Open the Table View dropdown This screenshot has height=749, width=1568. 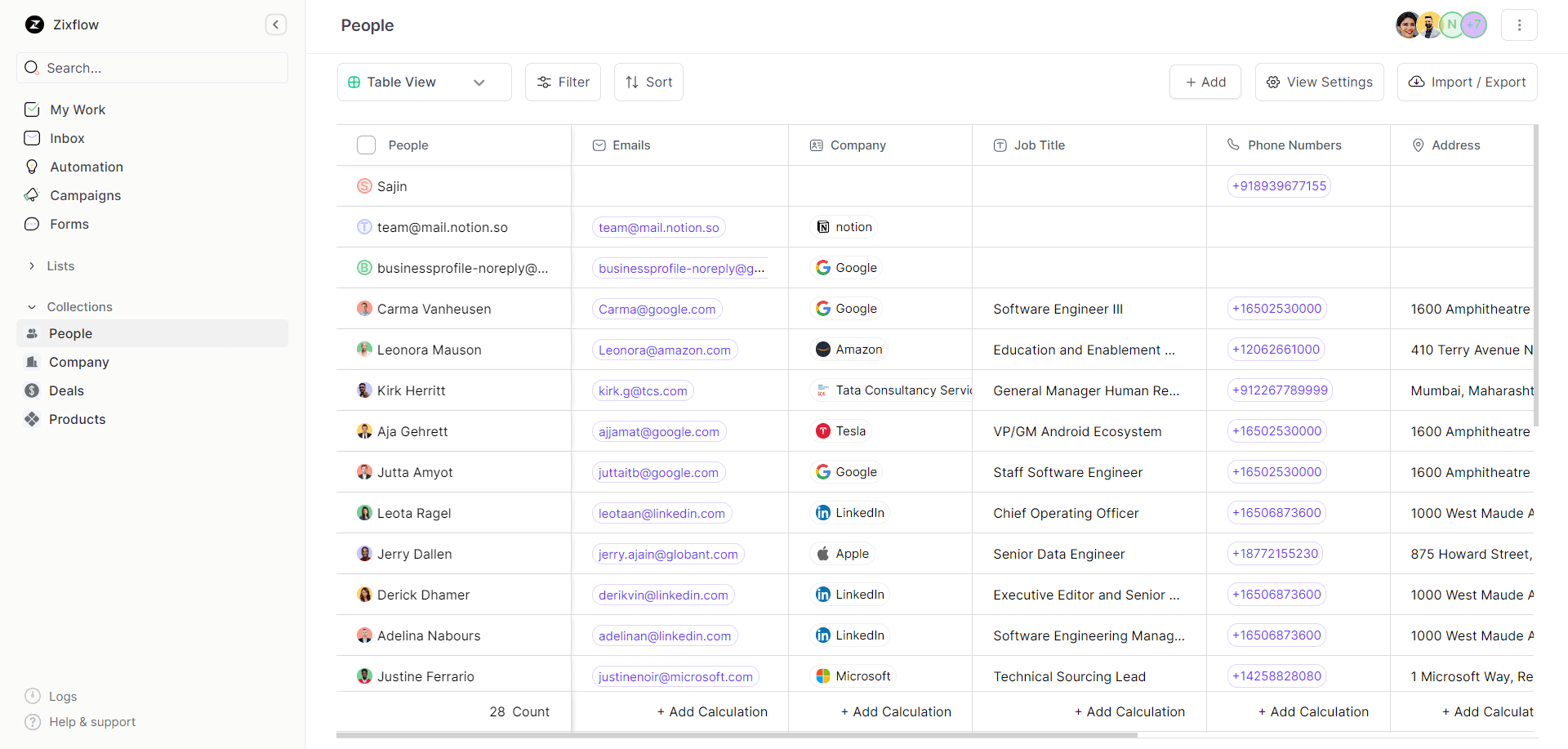pyautogui.click(x=423, y=82)
